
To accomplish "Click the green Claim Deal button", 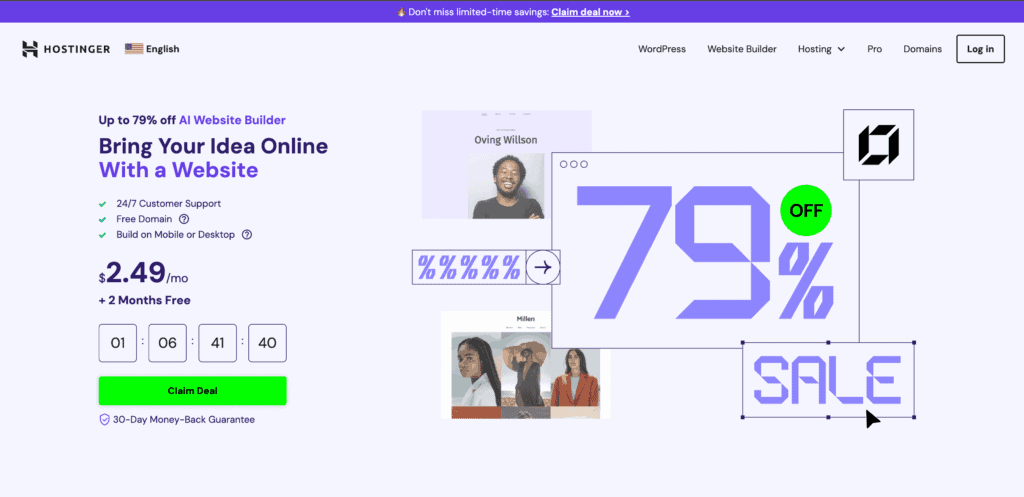I will point(193,391).
